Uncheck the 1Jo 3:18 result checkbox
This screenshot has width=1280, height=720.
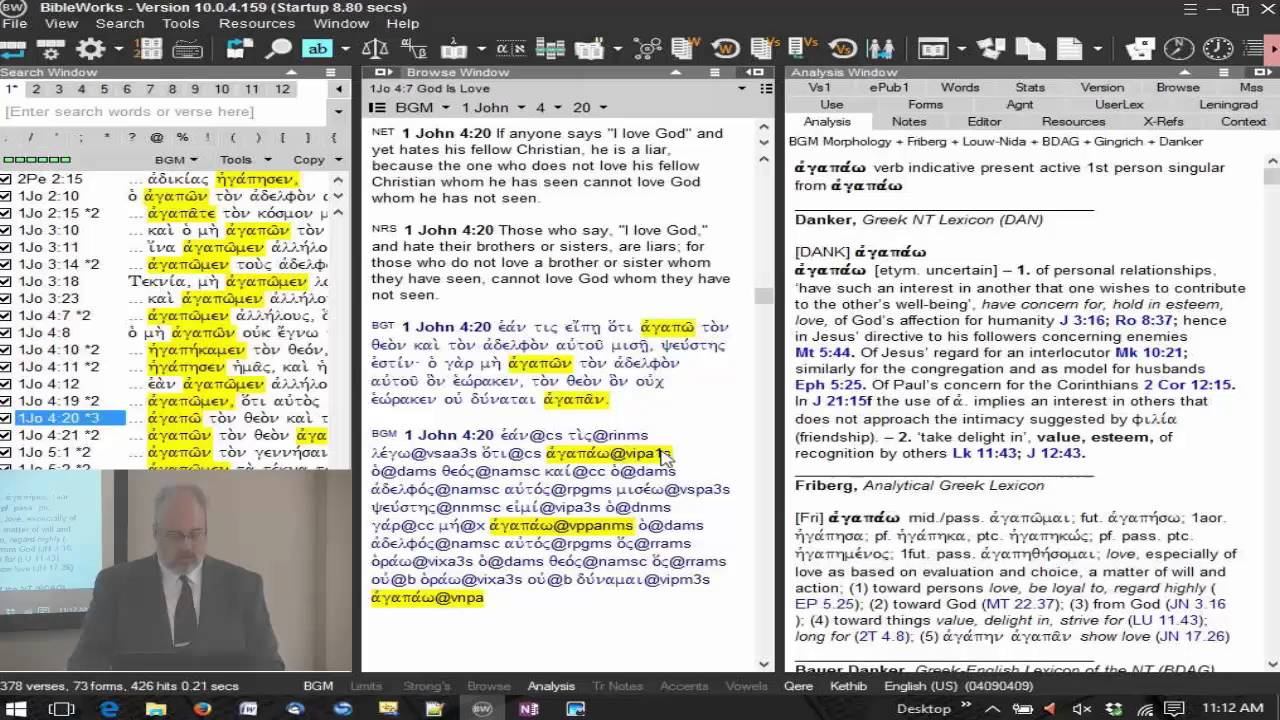pyautogui.click(x=6, y=281)
